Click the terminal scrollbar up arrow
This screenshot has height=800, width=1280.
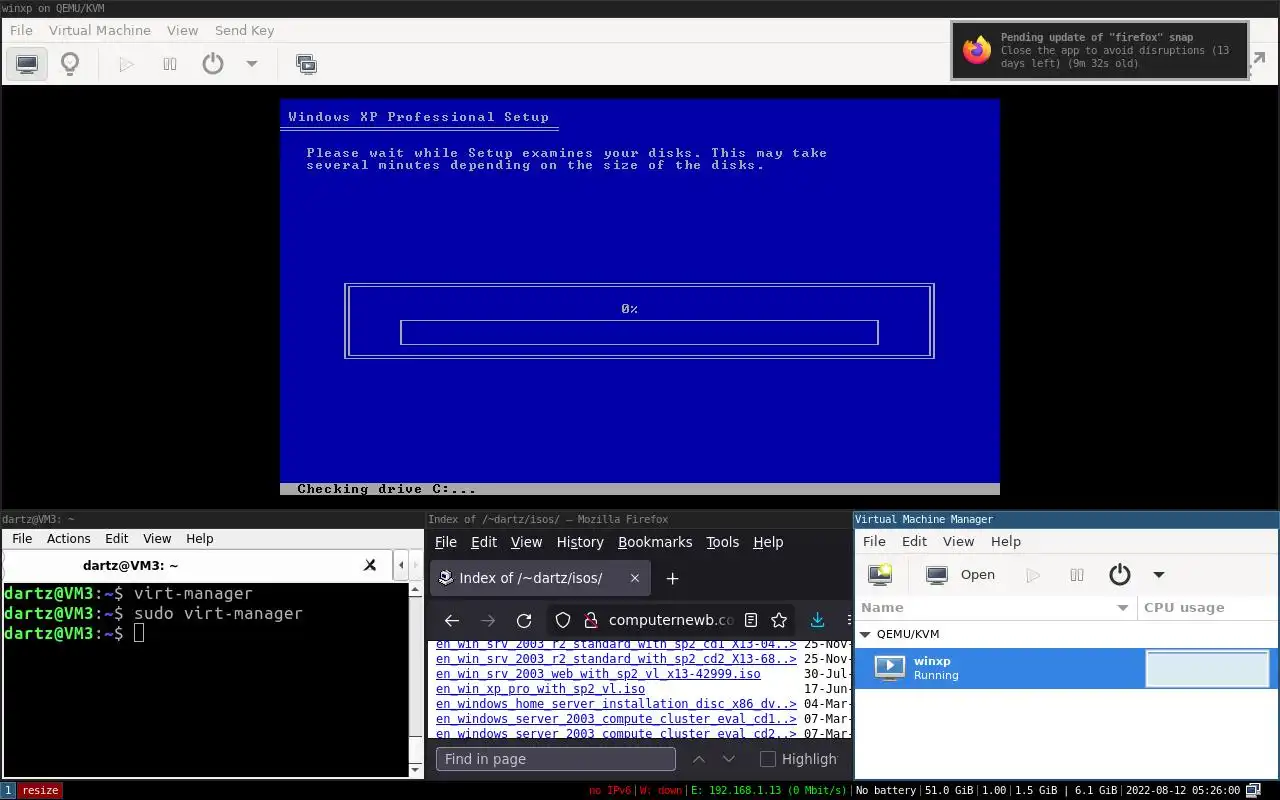(x=416, y=590)
